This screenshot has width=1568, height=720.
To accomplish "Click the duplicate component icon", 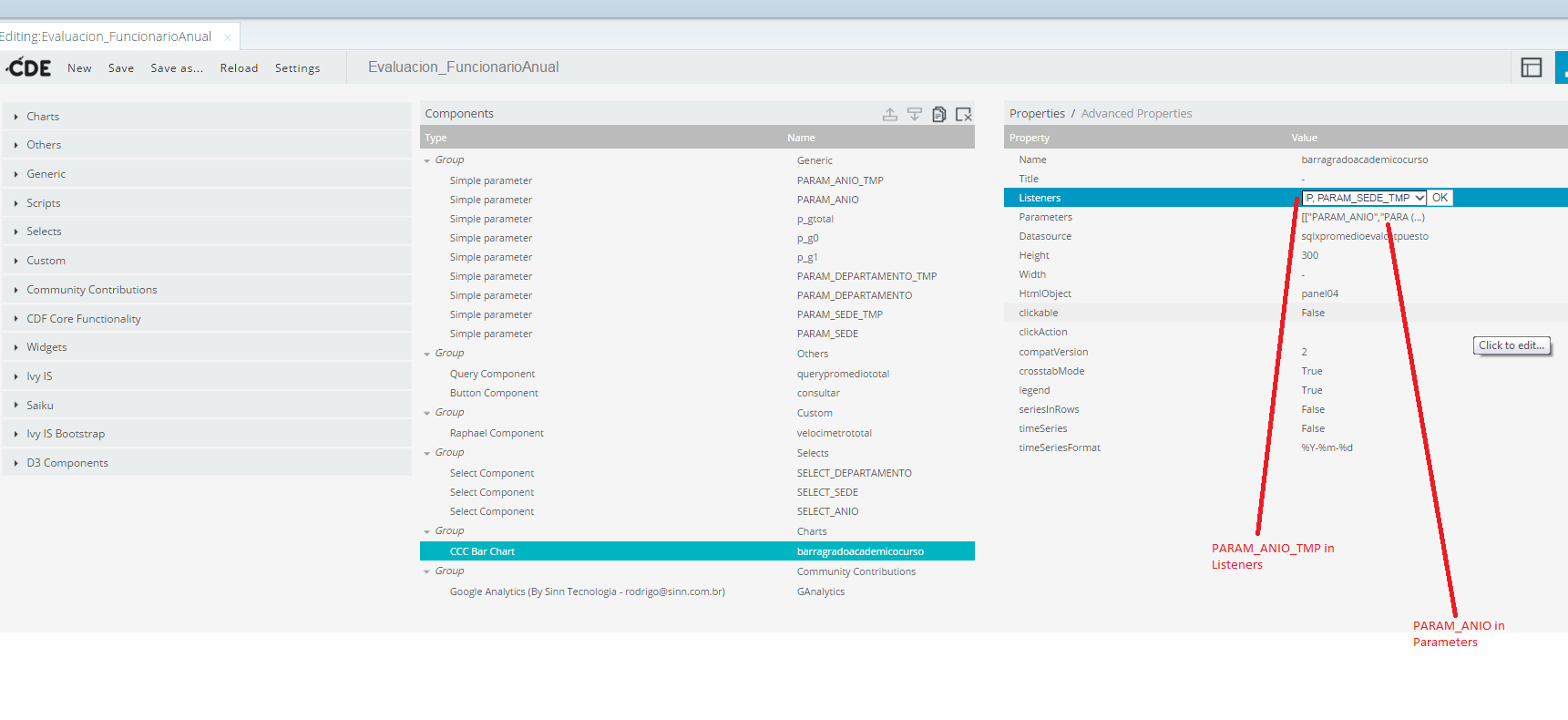I will [x=939, y=114].
